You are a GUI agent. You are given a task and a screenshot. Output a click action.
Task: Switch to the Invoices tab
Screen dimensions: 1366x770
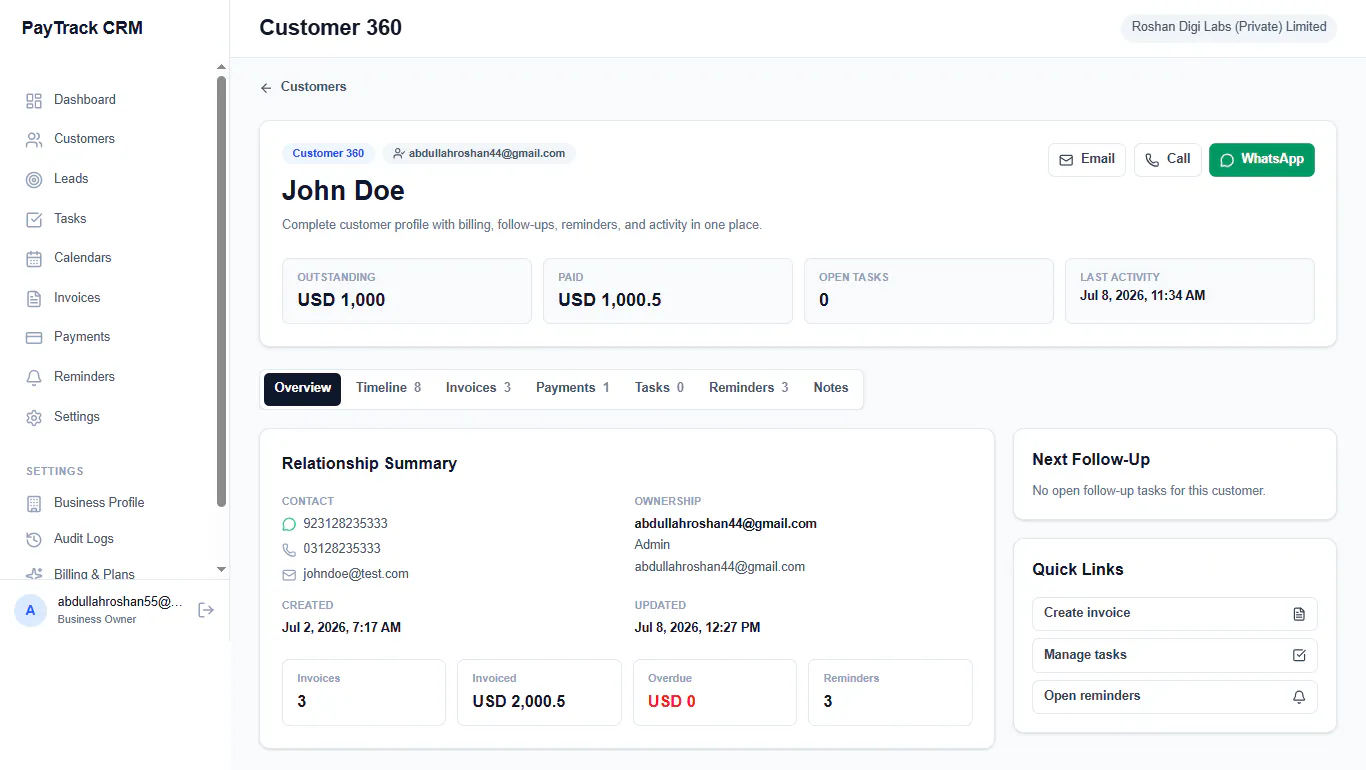click(478, 388)
